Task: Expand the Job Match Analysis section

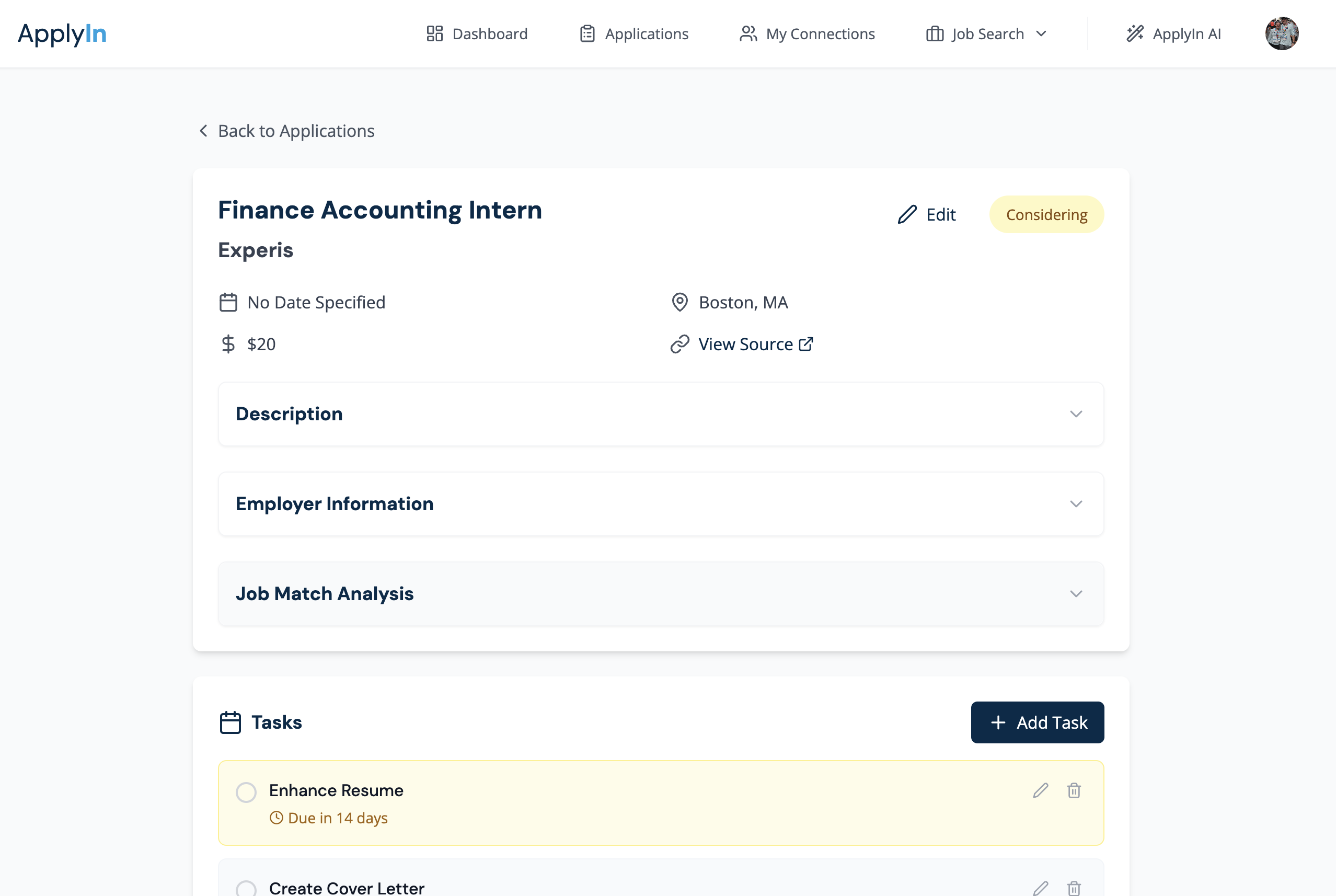Action: coord(1076,594)
